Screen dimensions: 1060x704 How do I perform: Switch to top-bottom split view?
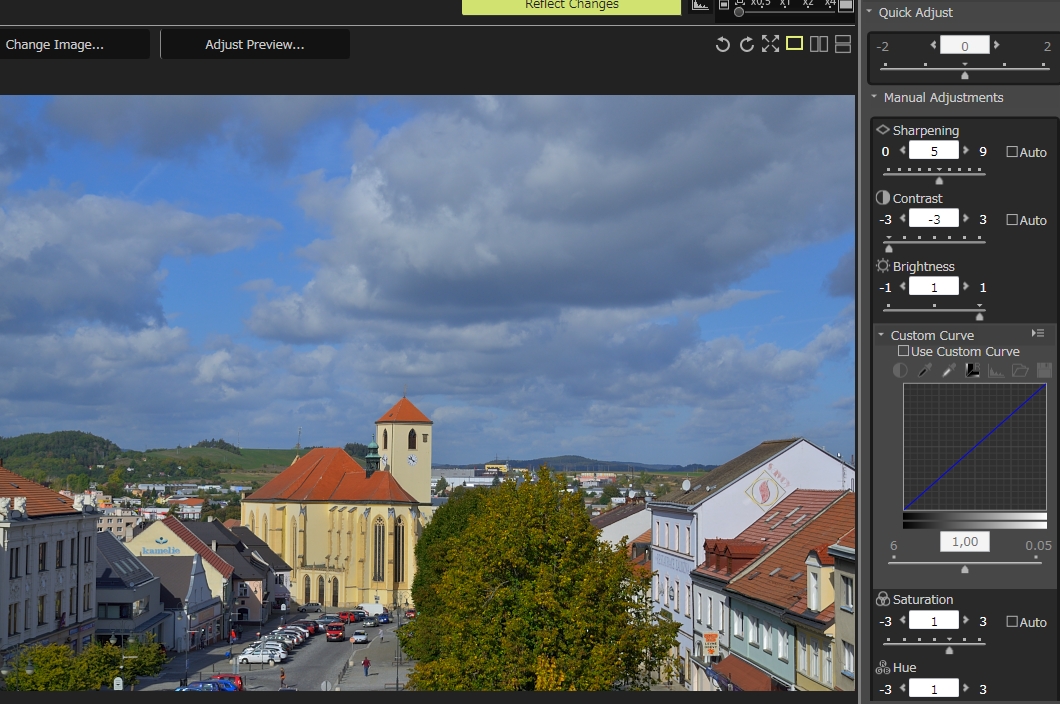point(843,44)
